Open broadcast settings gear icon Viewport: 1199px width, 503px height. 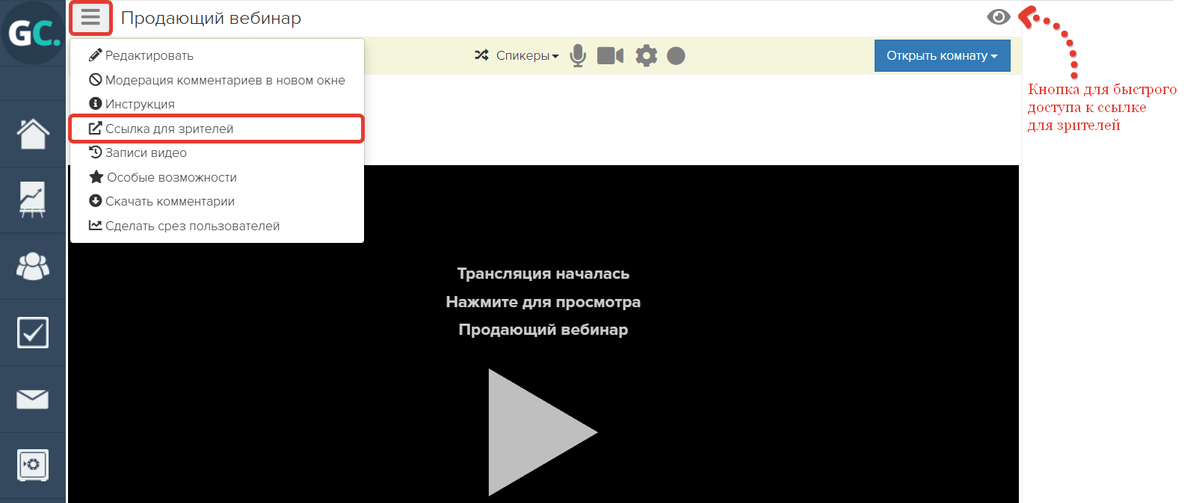click(x=646, y=56)
